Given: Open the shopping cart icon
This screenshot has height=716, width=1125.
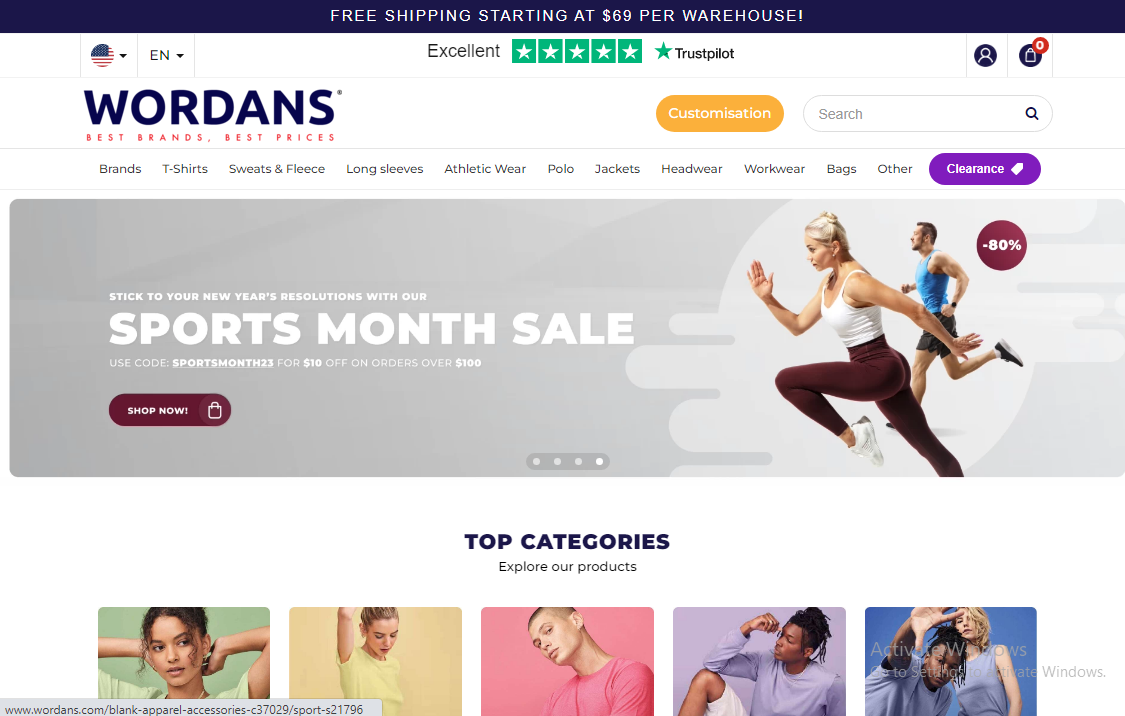Looking at the screenshot, I should 1030,55.
